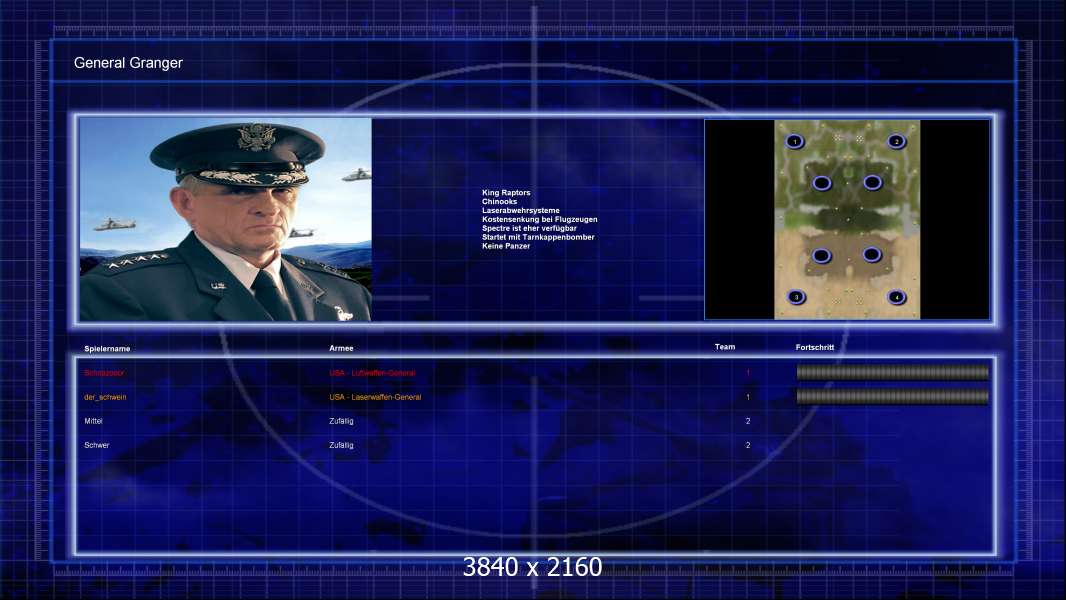This screenshot has height=600, width=1066.
Task: Click the 'Chinooks' feature line
Action: pyautogui.click(x=499, y=202)
